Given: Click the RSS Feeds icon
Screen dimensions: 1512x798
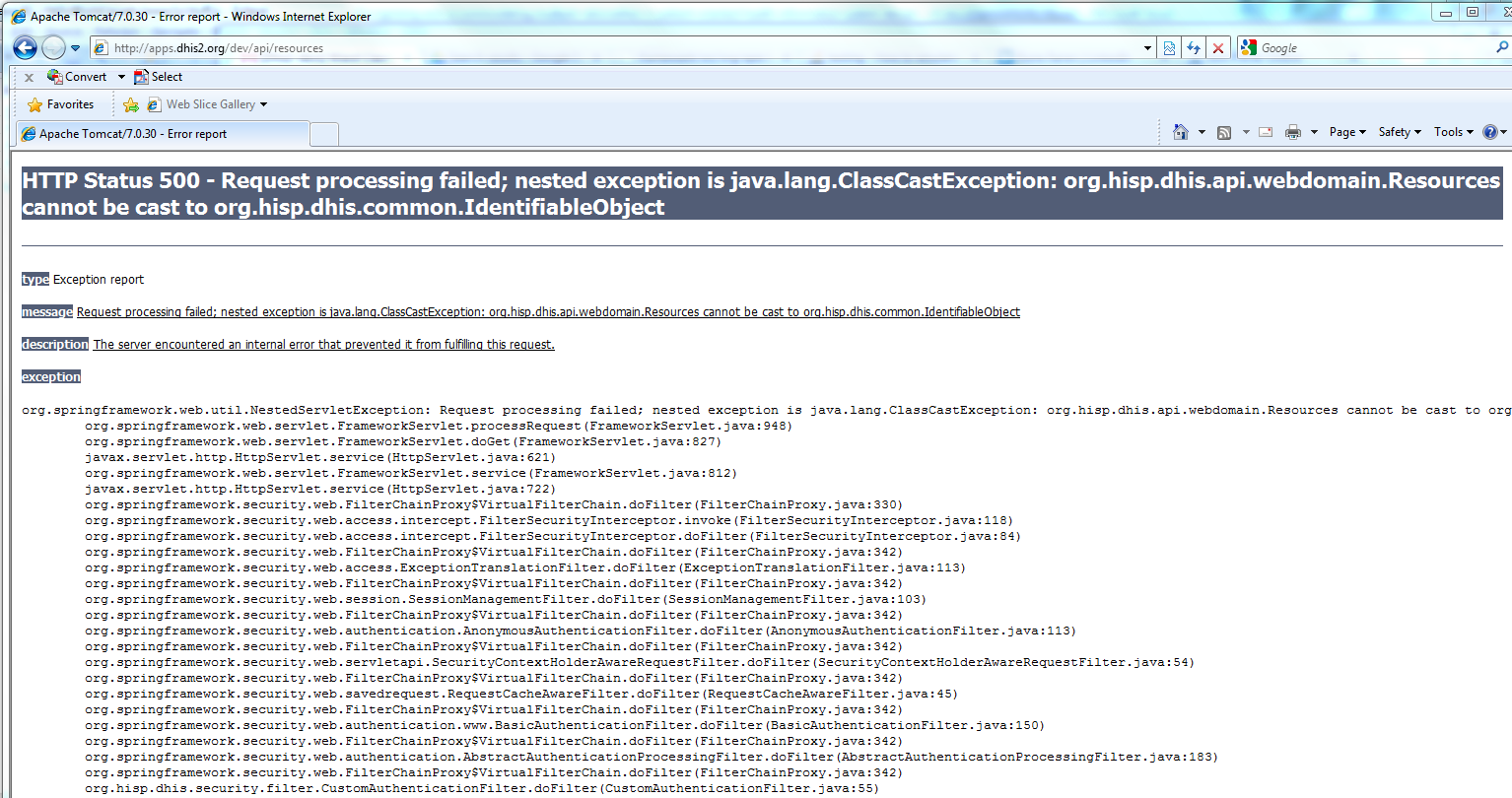Looking at the screenshot, I should (x=1224, y=132).
